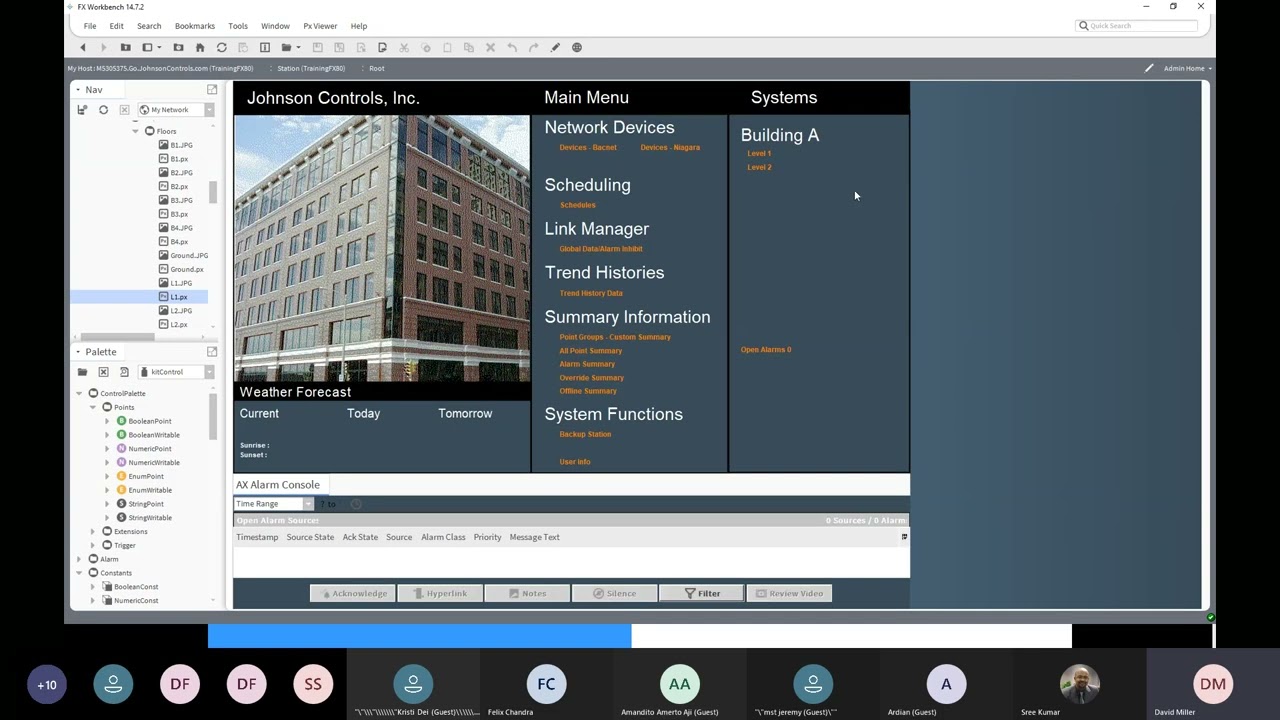The image size is (1280, 720).
Task: Open the Backup Station link
Action: coord(585,434)
